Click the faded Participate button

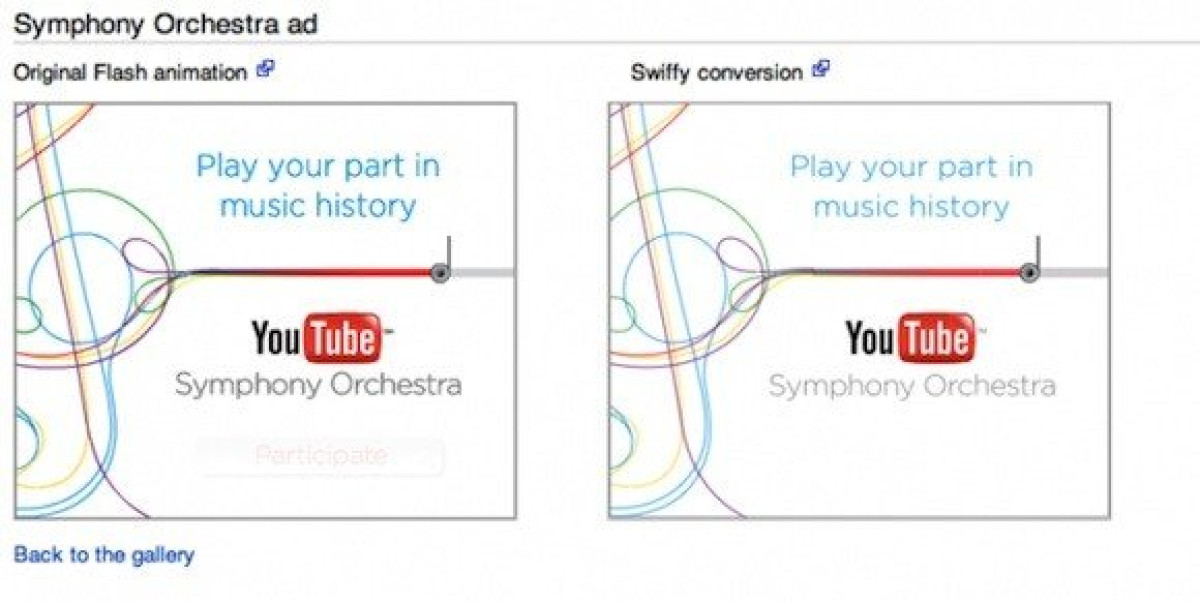point(320,456)
